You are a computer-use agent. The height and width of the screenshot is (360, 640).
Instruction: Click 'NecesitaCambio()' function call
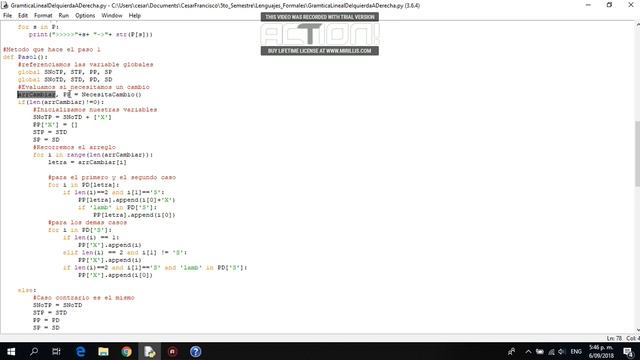pyautogui.click(x=111, y=94)
